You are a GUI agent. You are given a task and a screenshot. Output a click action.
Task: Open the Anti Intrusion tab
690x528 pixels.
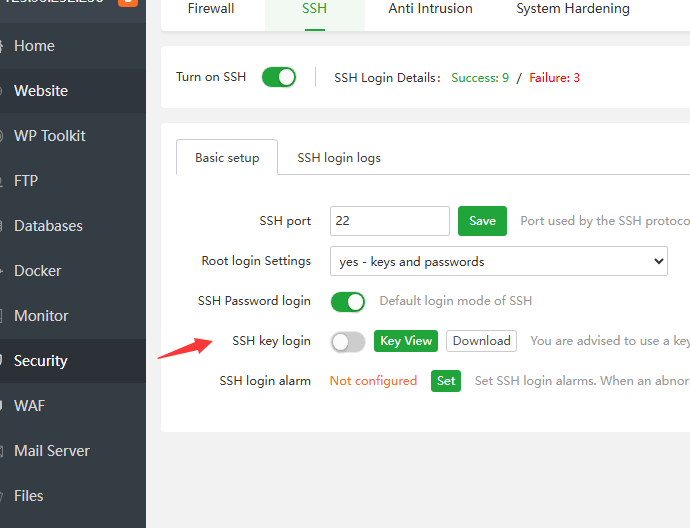pyautogui.click(x=430, y=9)
